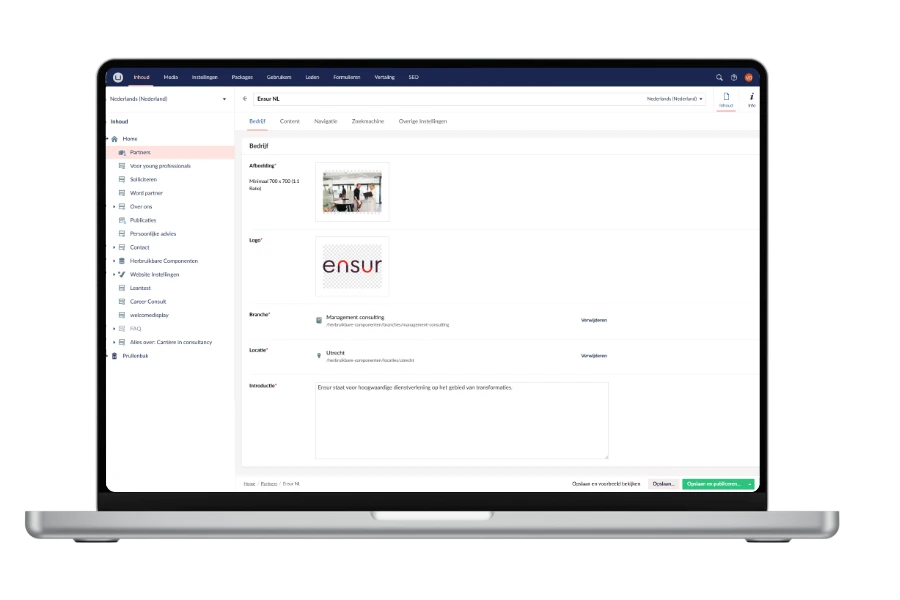Open the Info panel icon
Image resolution: width=900 pixels, height=600 pixels.
(x=751, y=98)
